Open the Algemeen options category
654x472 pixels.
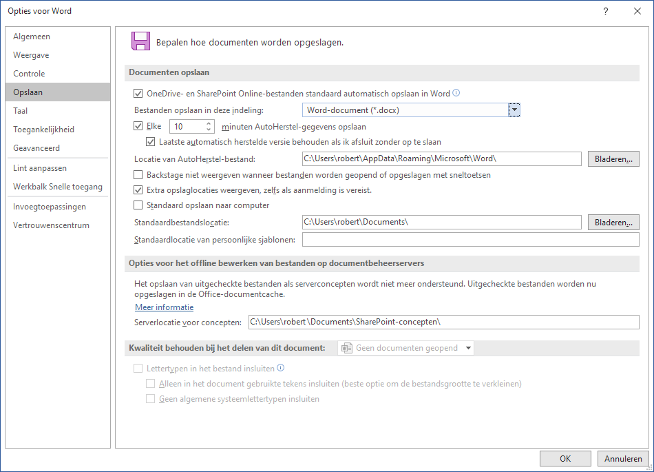coord(30,36)
